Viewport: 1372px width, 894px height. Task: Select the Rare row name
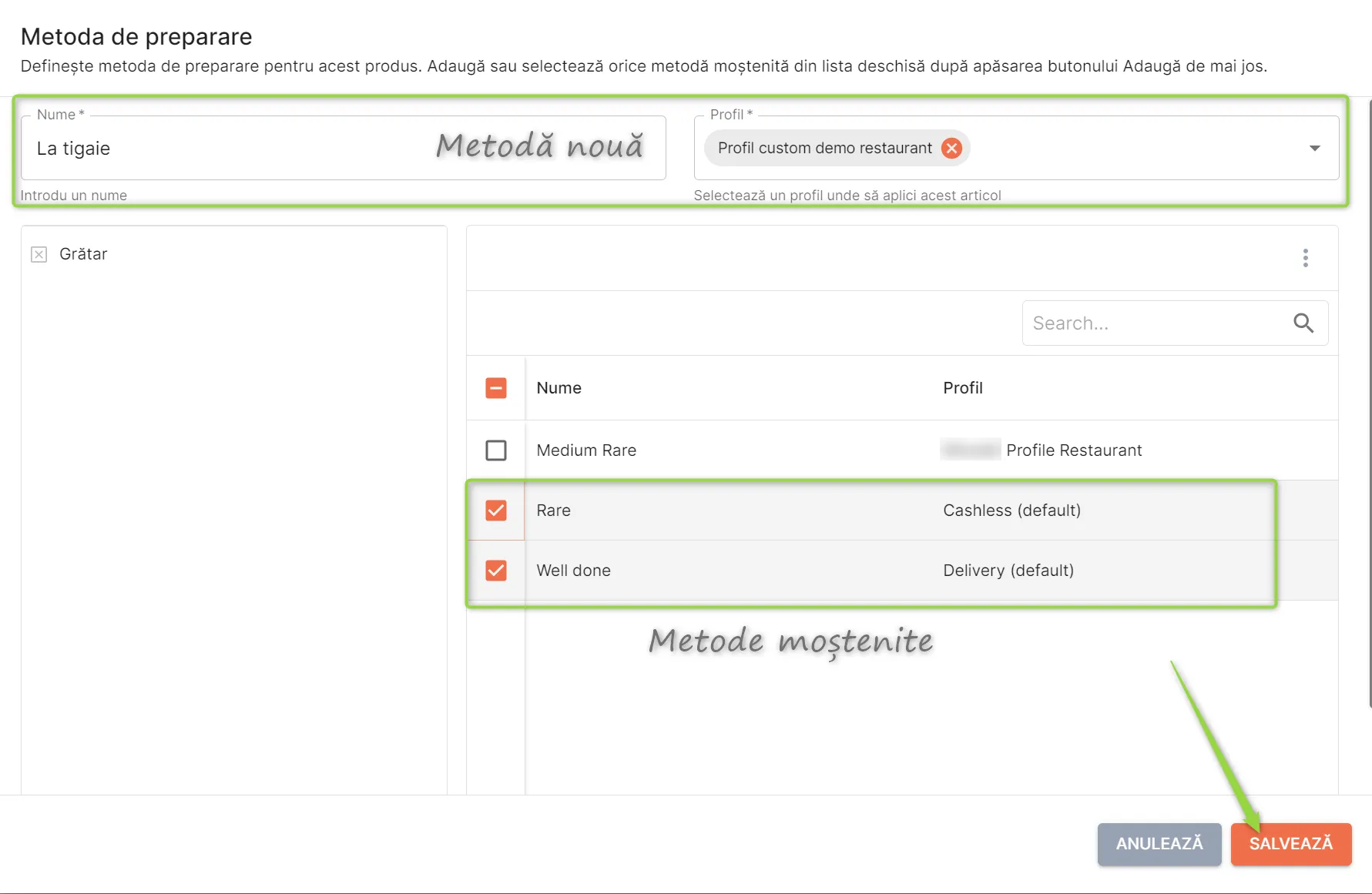pyautogui.click(x=554, y=511)
